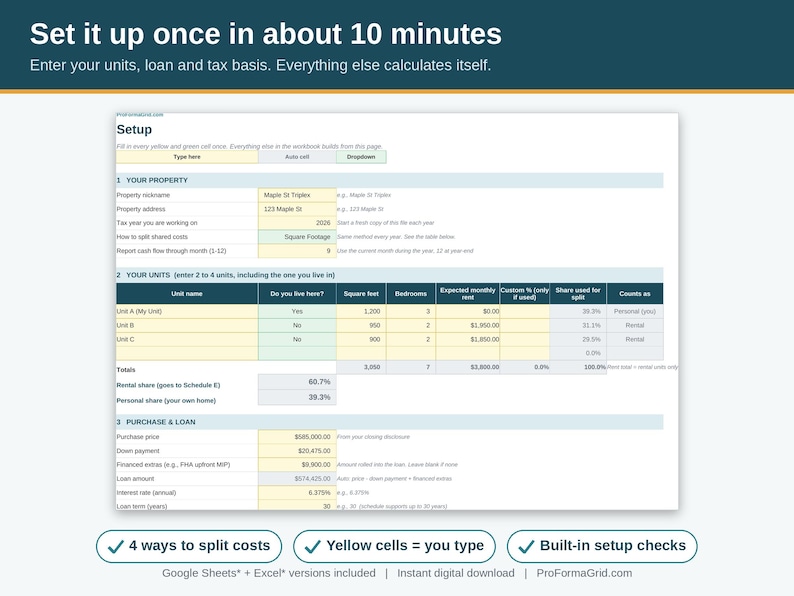Click the checkmark beside '4 ways to split costs'
794x596 pixels.
[x=116, y=546]
